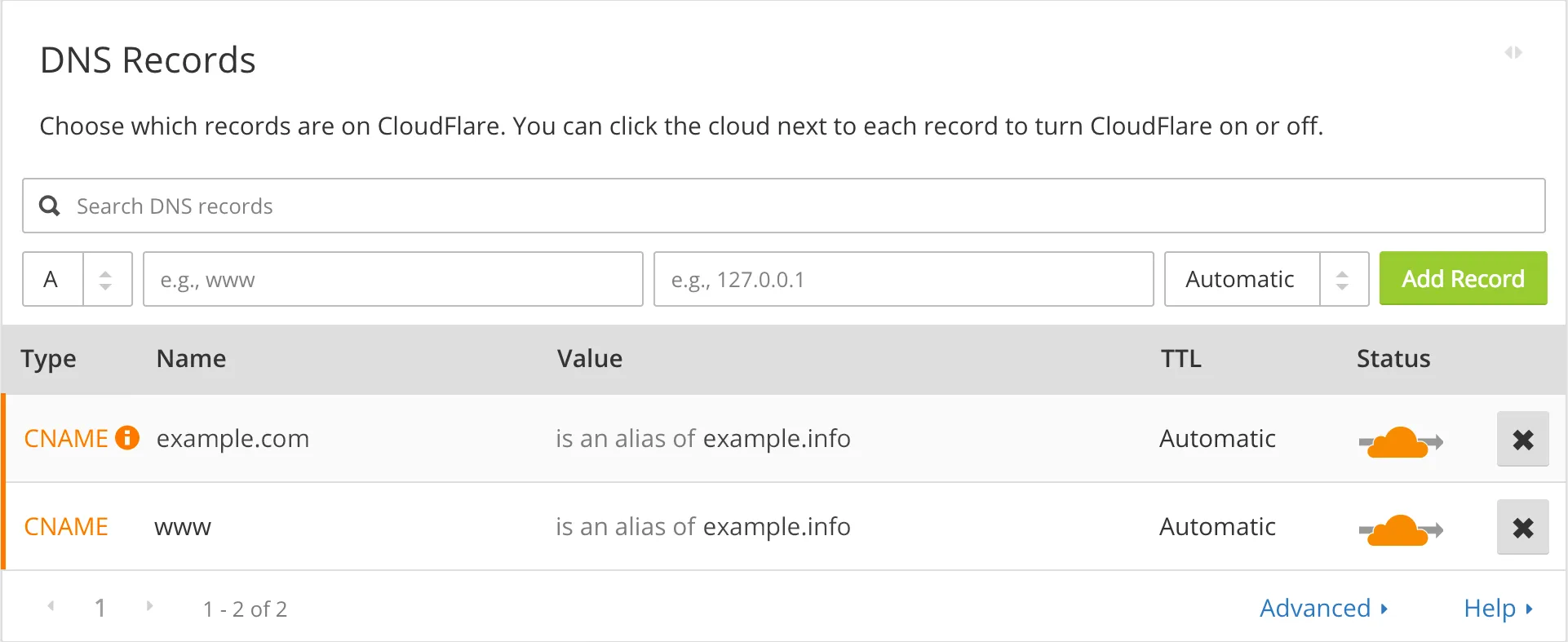Click the example.info value of first record
This screenshot has width=1568, height=642.
(x=777, y=439)
